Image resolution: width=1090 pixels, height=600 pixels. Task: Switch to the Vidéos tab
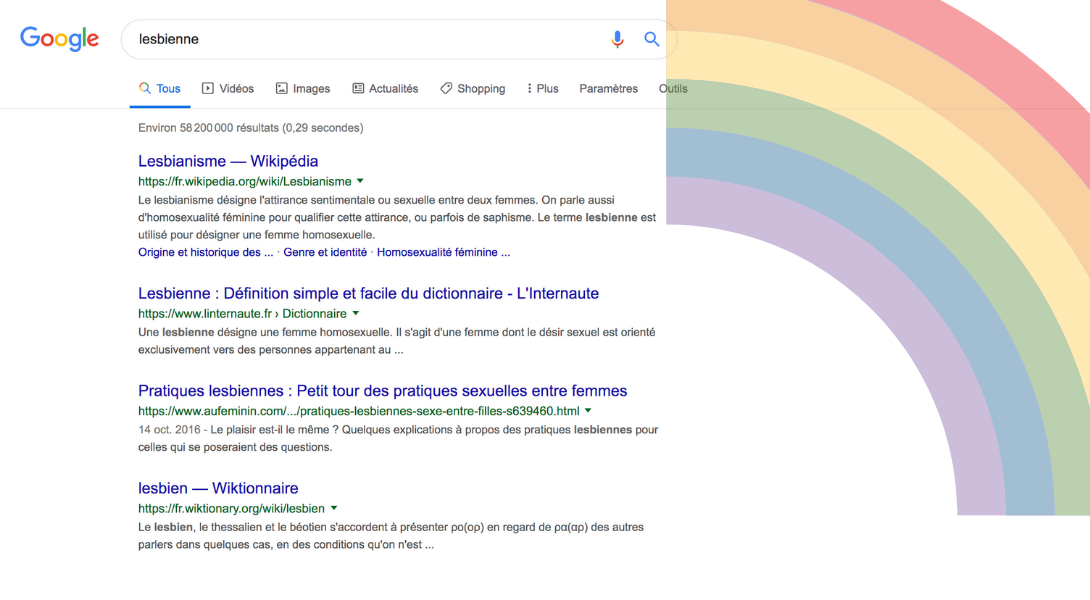(228, 88)
